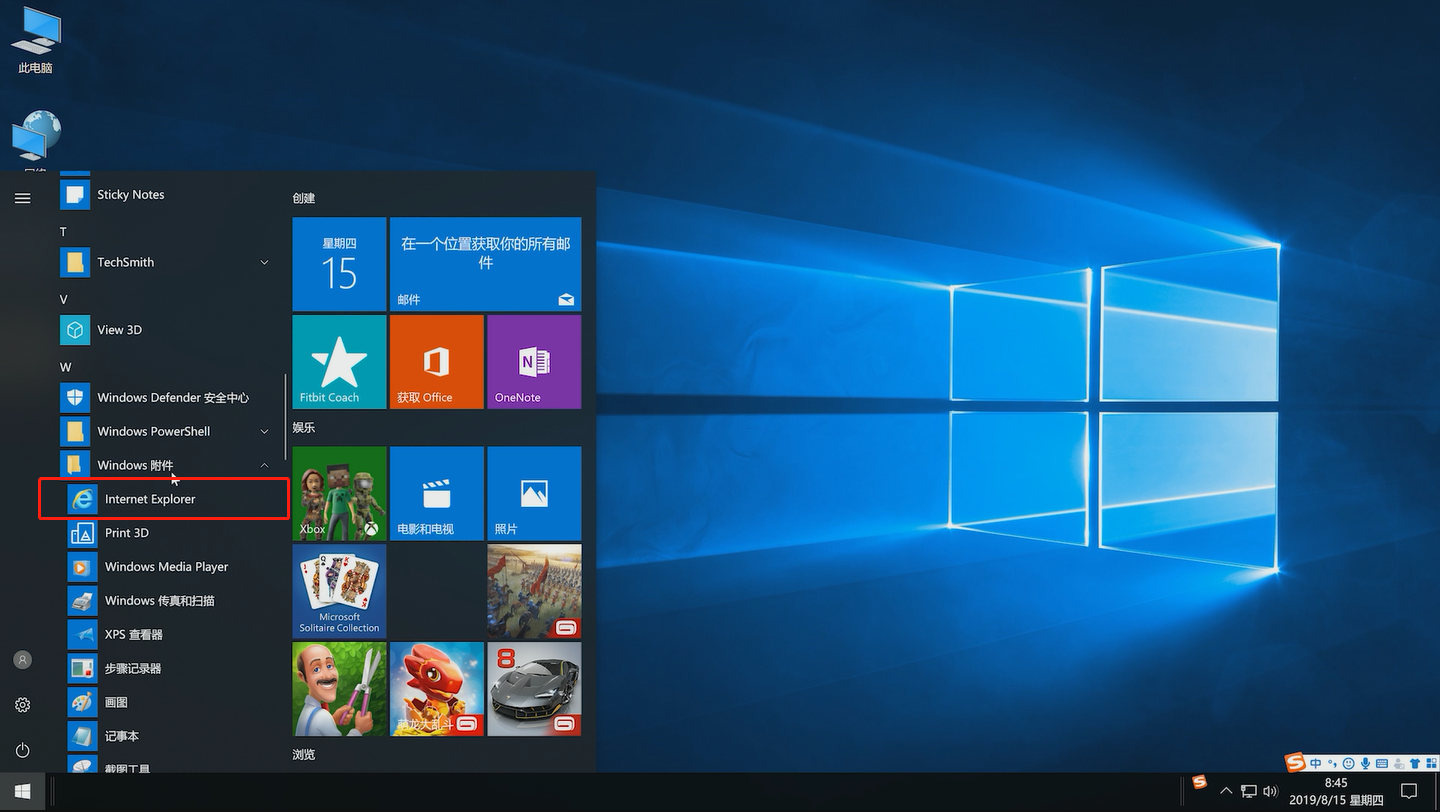Open Sogou emoji smiley panel

point(1349,763)
